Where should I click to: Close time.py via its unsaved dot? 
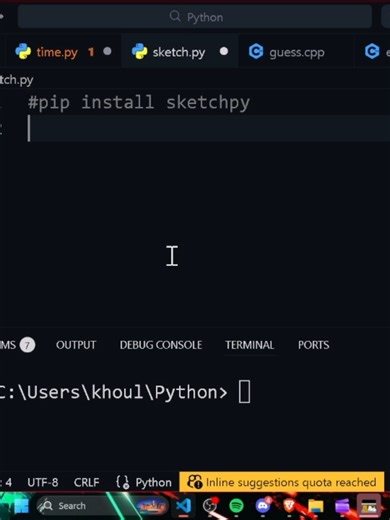pyautogui.click(x=107, y=51)
